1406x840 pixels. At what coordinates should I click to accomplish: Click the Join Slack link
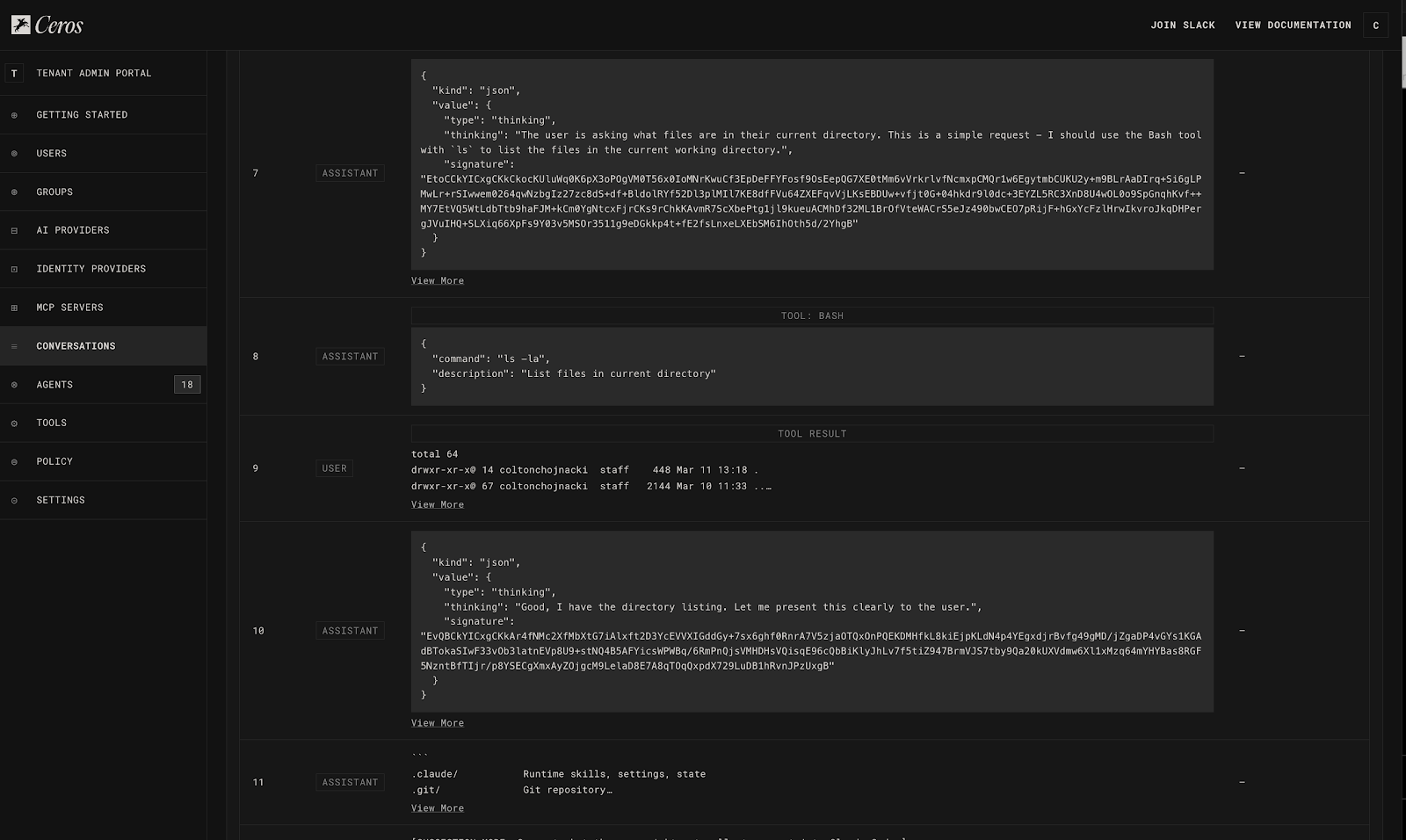tap(1182, 25)
